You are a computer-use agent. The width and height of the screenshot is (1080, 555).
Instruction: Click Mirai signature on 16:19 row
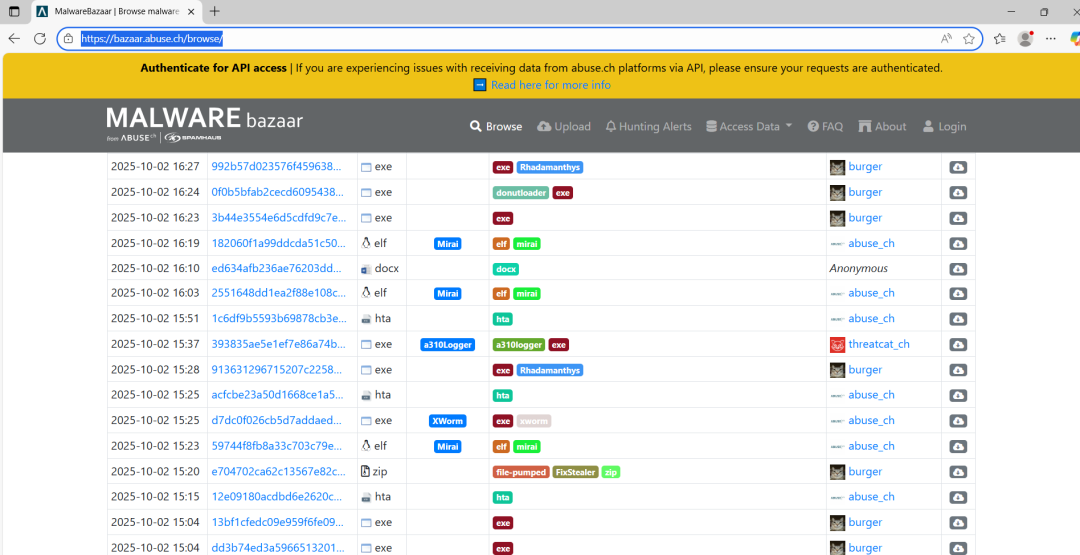(448, 244)
